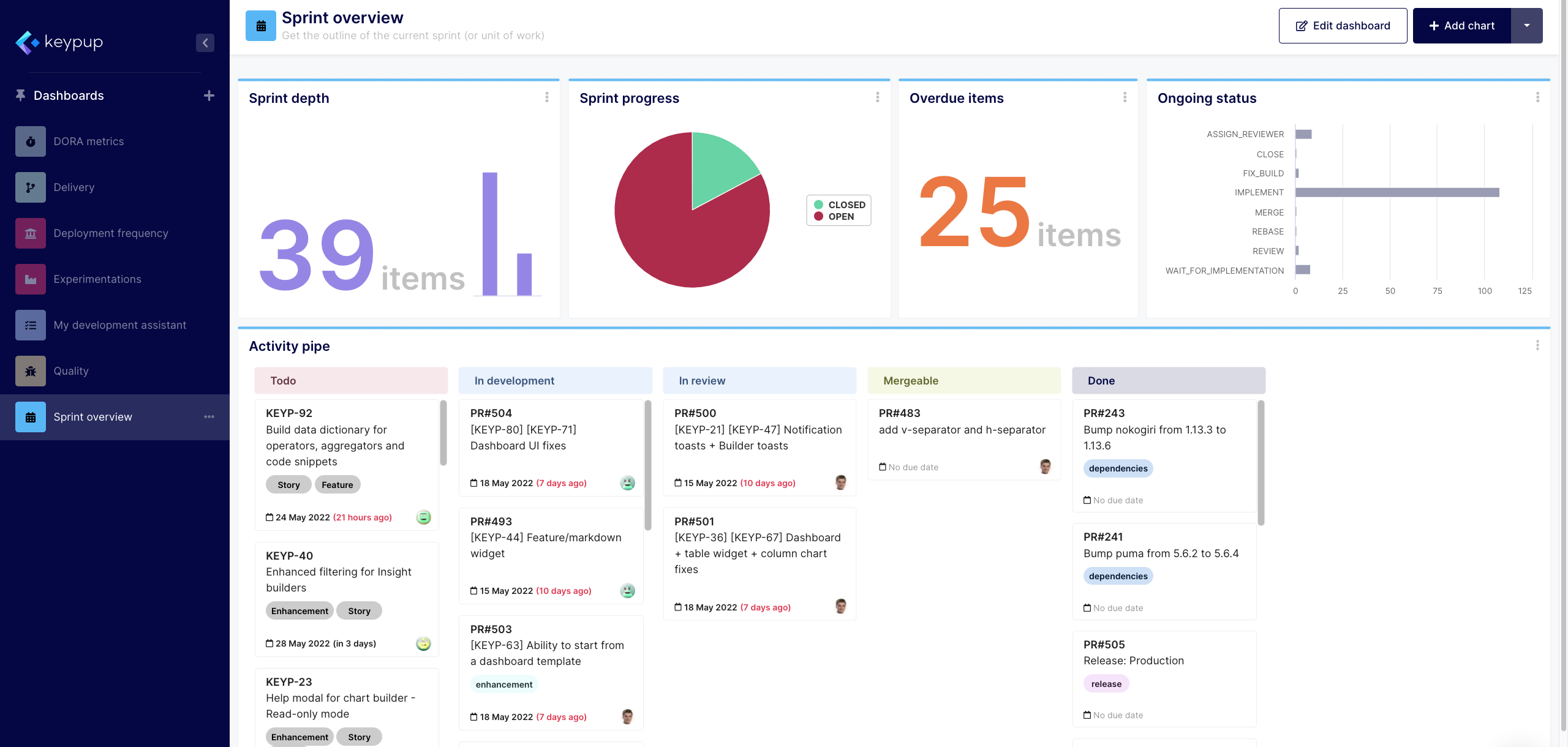Image resolution: width=1568 pixels, height=747 pixels.
Task: Click the Edit dashboard button
Action: click(x=1343, y=26)
